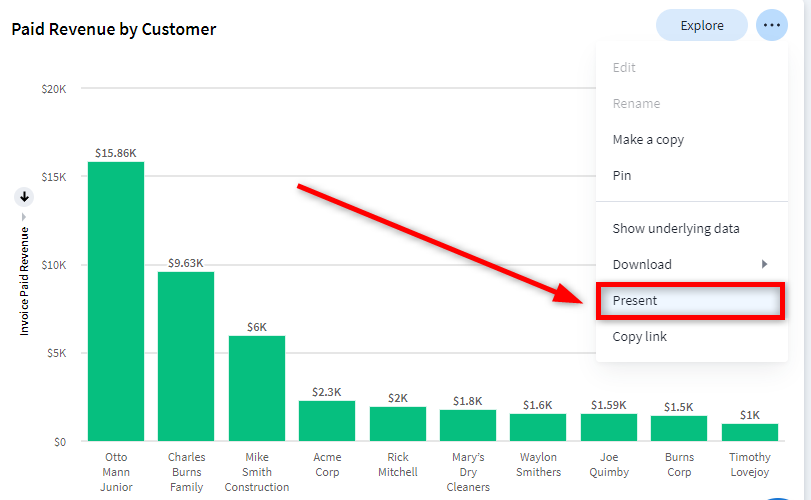This screenshot has height=500, width=811.
Task: Select Present from the menu
Action: coord(689,301)
